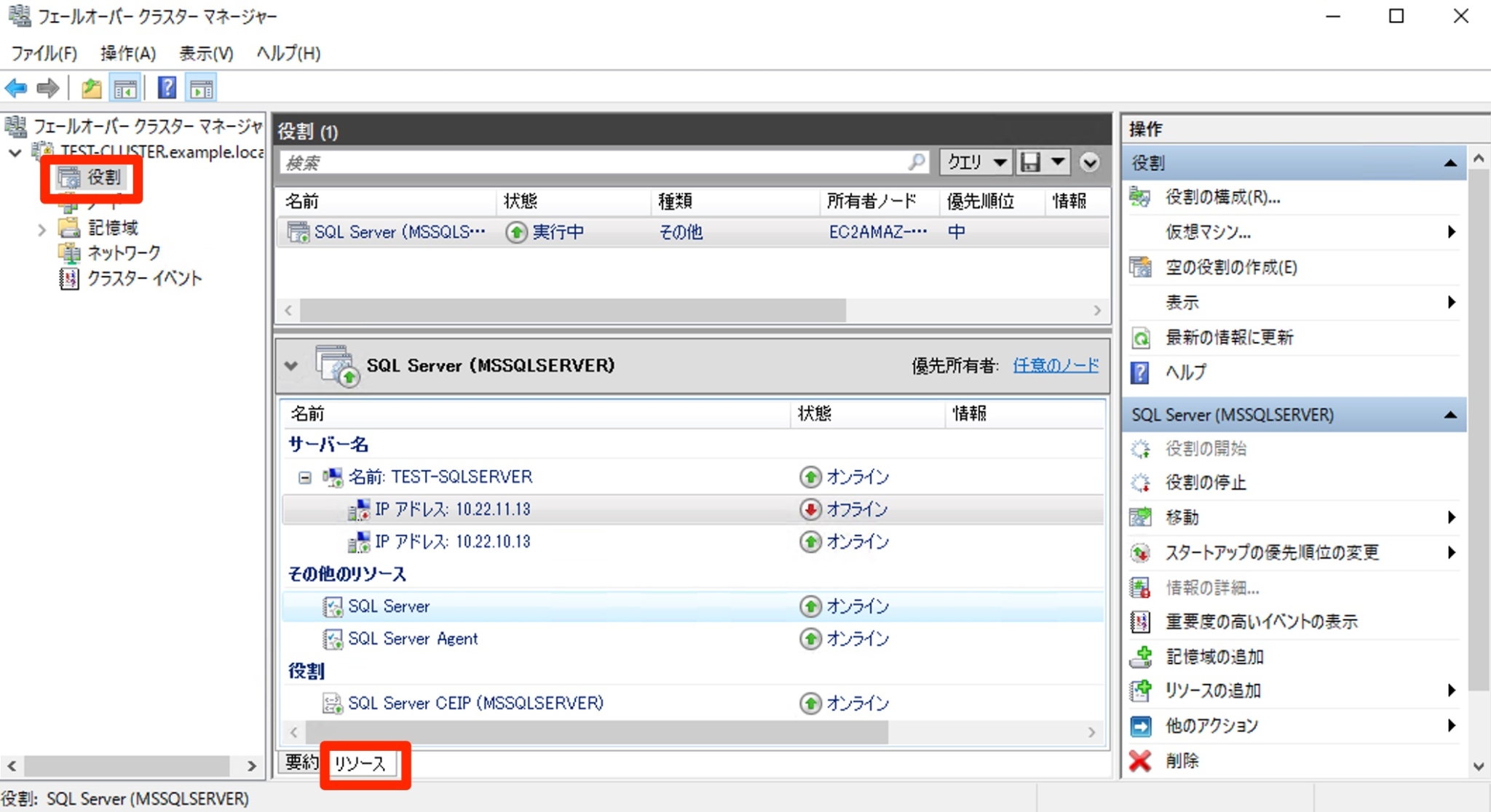This screenshot has width=1491, height=812.
Task: Click the 空の役割の作成 icon
Action: (1139, 267)
